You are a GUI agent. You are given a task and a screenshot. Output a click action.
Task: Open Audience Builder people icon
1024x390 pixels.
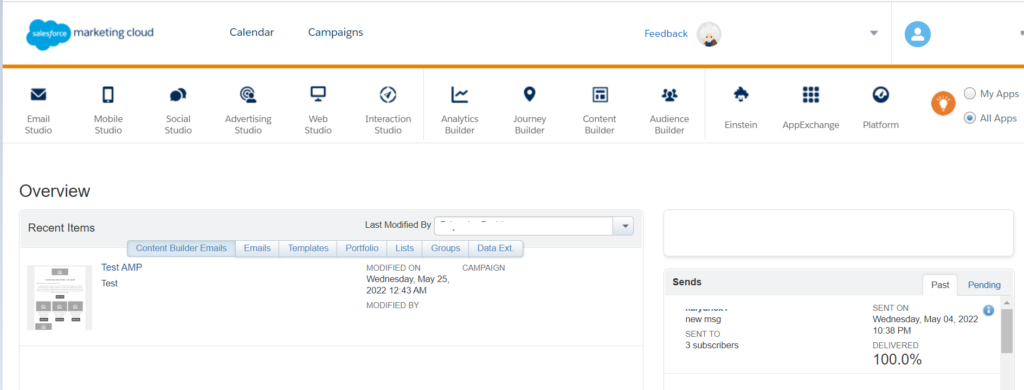[x=669, y=95]
